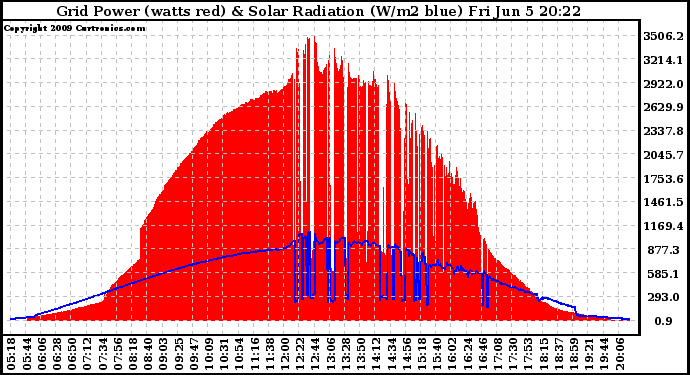Viewport: 690px width, 375px height.
Task: Click the 3214.1 y-axis label
Action: (663, 60)
